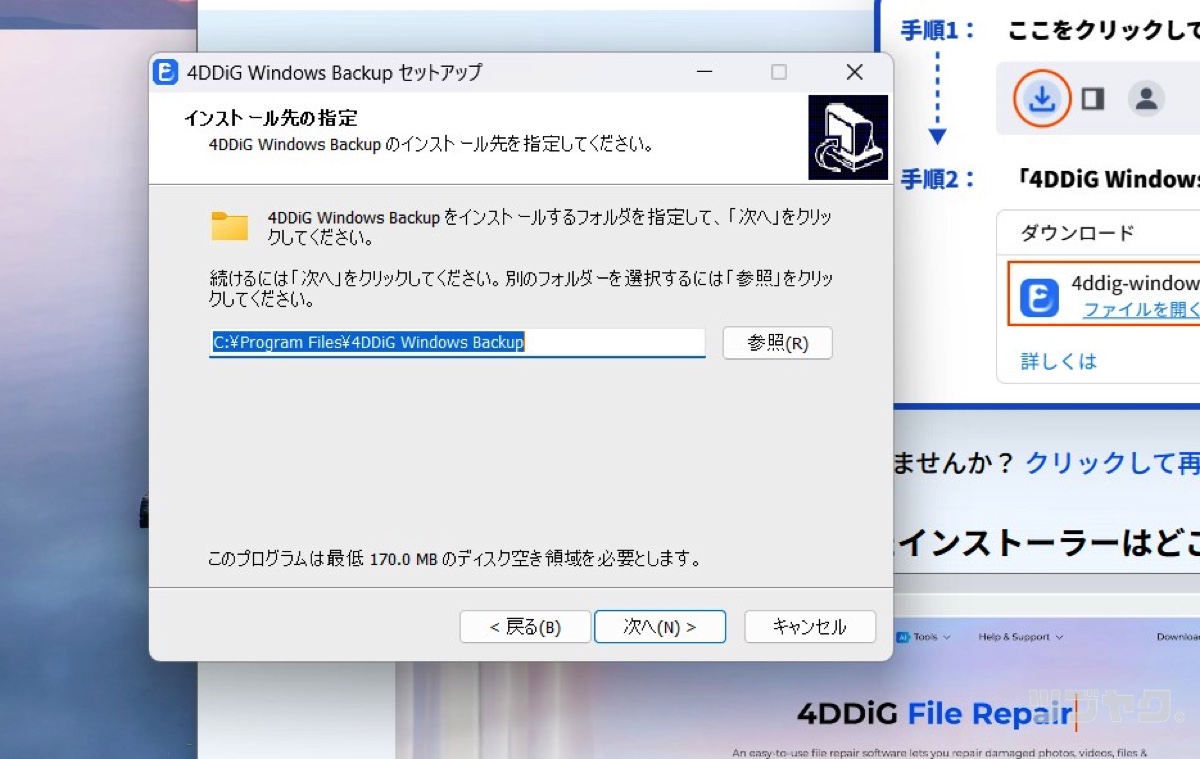1200x759 pixels.
Task: Click the circled download icon in the browser toolbar
Action: tap(1041, 98)
